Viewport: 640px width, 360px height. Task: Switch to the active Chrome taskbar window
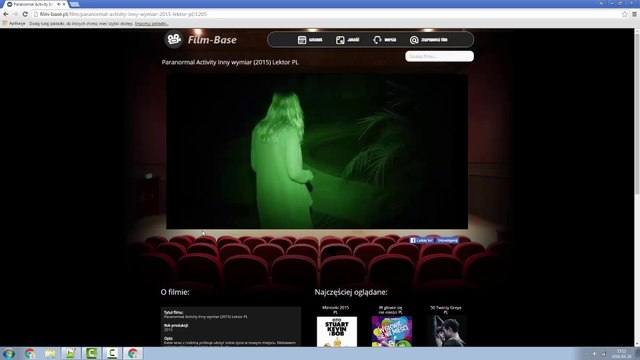tap(133, 353)
